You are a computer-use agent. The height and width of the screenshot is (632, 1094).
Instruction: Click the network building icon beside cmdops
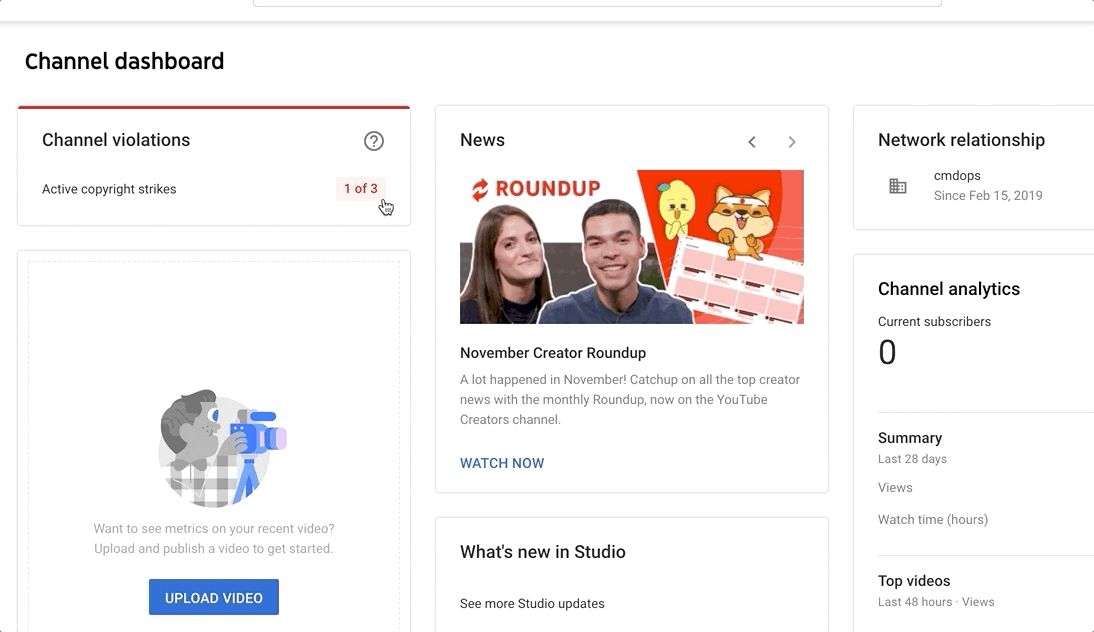click(x=898, y=186)
